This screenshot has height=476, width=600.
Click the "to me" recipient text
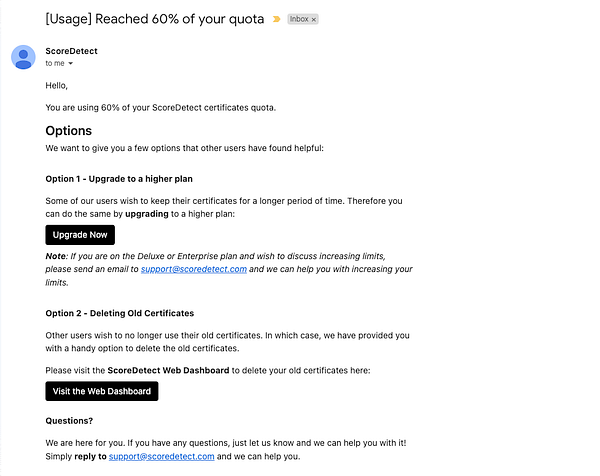click(x=54, y=64)
